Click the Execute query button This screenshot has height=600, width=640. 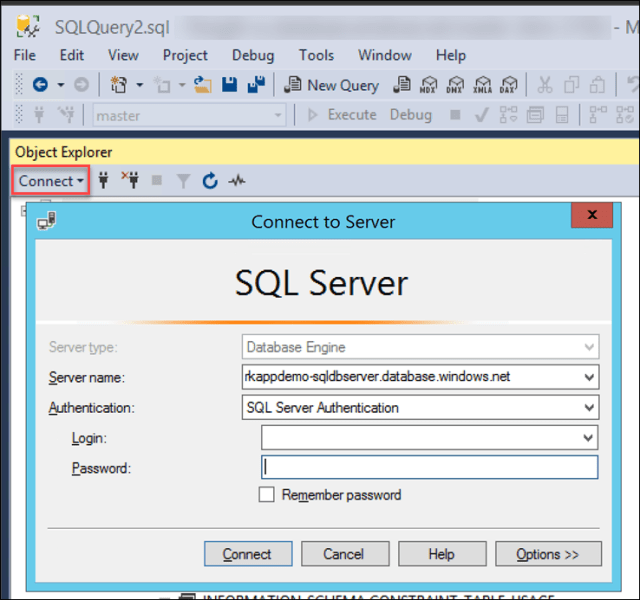coord(342,115)
